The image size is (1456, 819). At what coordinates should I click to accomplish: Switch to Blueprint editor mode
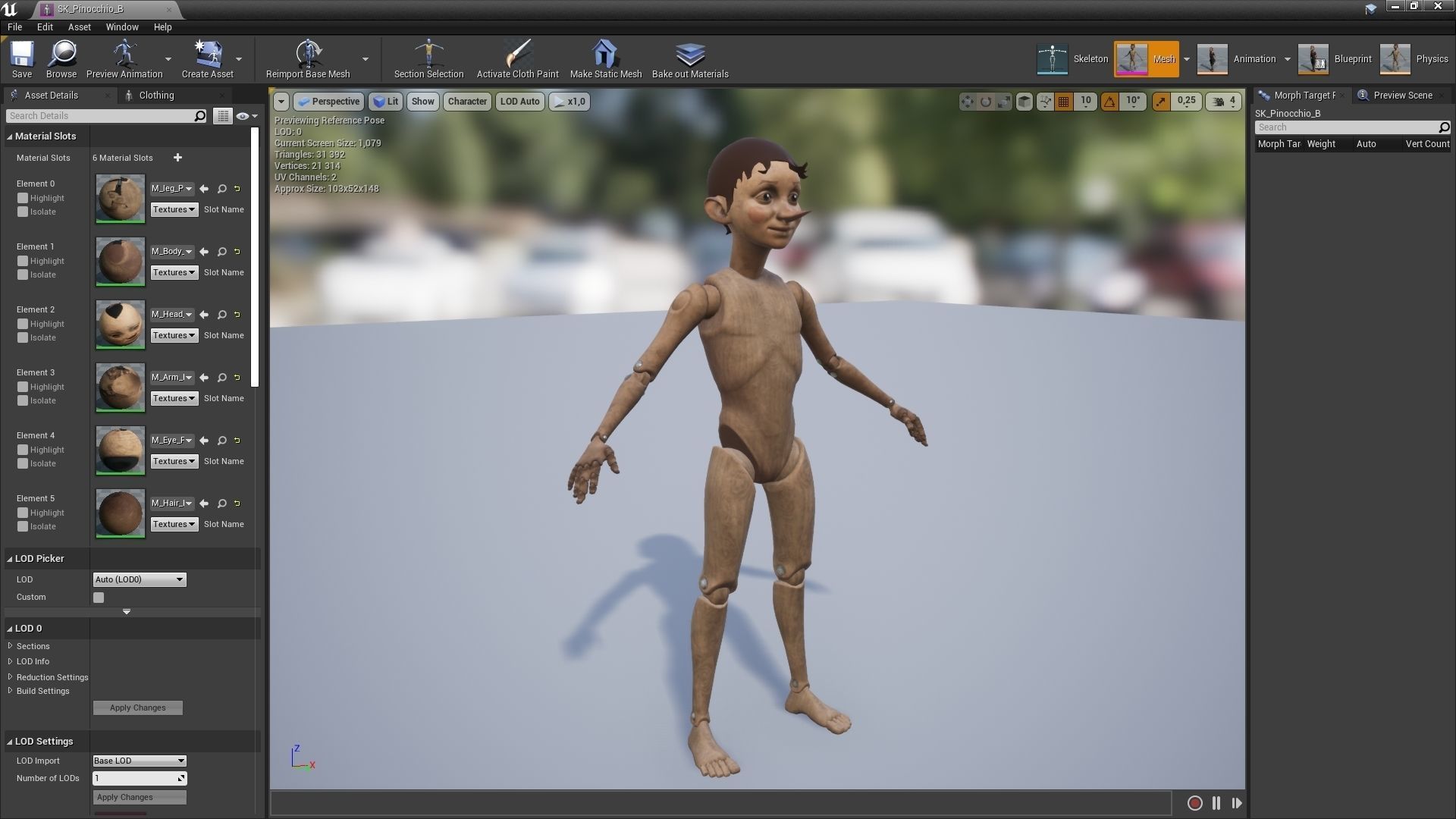(1335, 59)
